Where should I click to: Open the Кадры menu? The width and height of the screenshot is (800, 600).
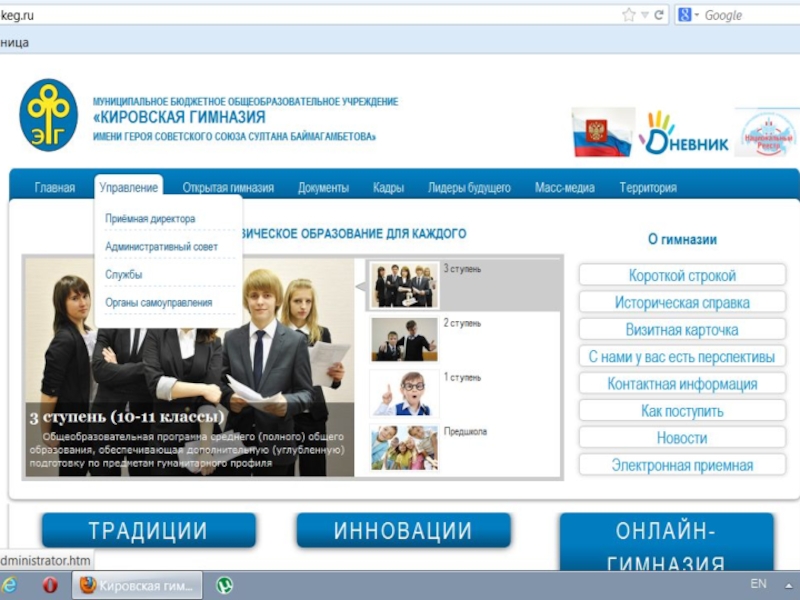388,188
